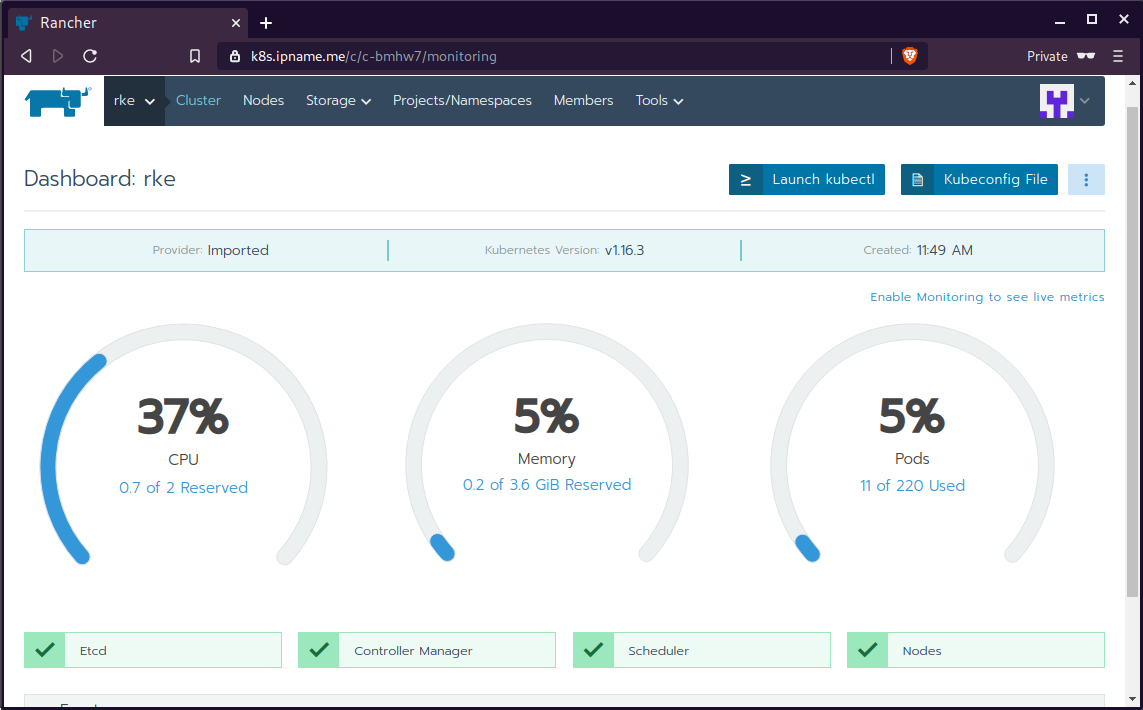
Task: Click the Nodes health checkmark status
Action: coord(868,650)
